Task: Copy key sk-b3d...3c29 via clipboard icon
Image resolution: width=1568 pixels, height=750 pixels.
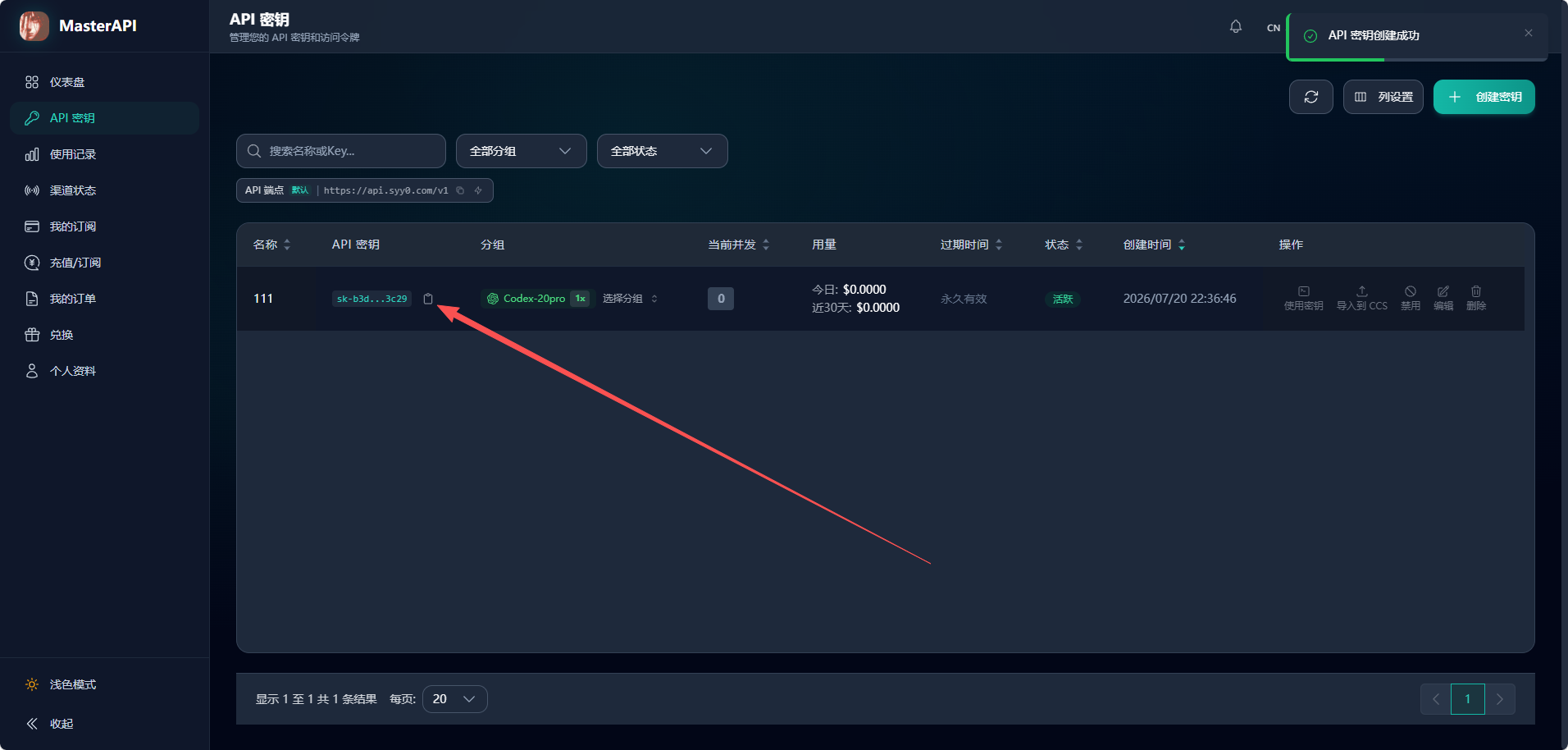Action: coord(428,299)
